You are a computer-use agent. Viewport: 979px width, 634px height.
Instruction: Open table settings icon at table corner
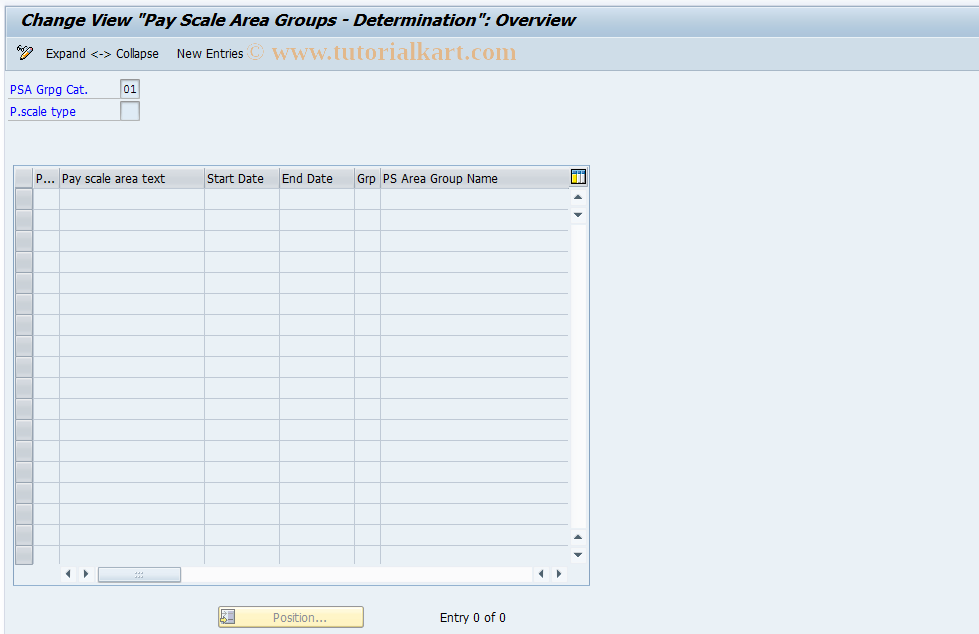coord(578,177)
